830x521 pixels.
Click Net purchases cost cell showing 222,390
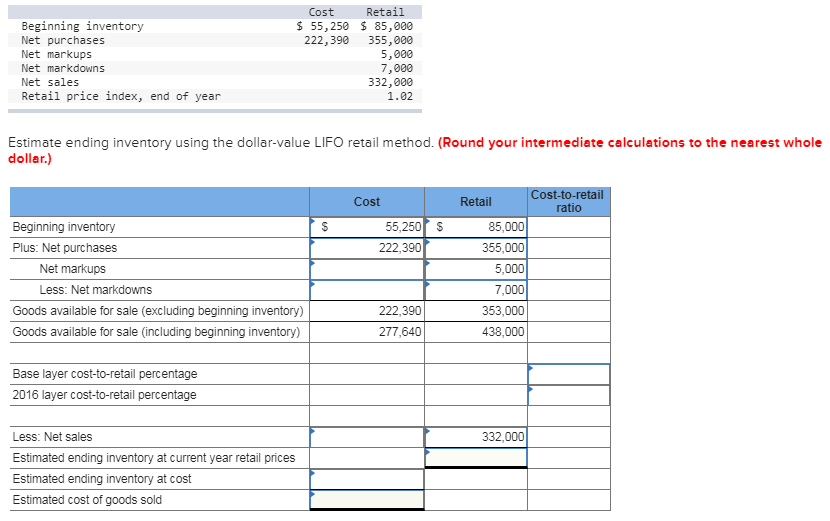tap(367, 248)
